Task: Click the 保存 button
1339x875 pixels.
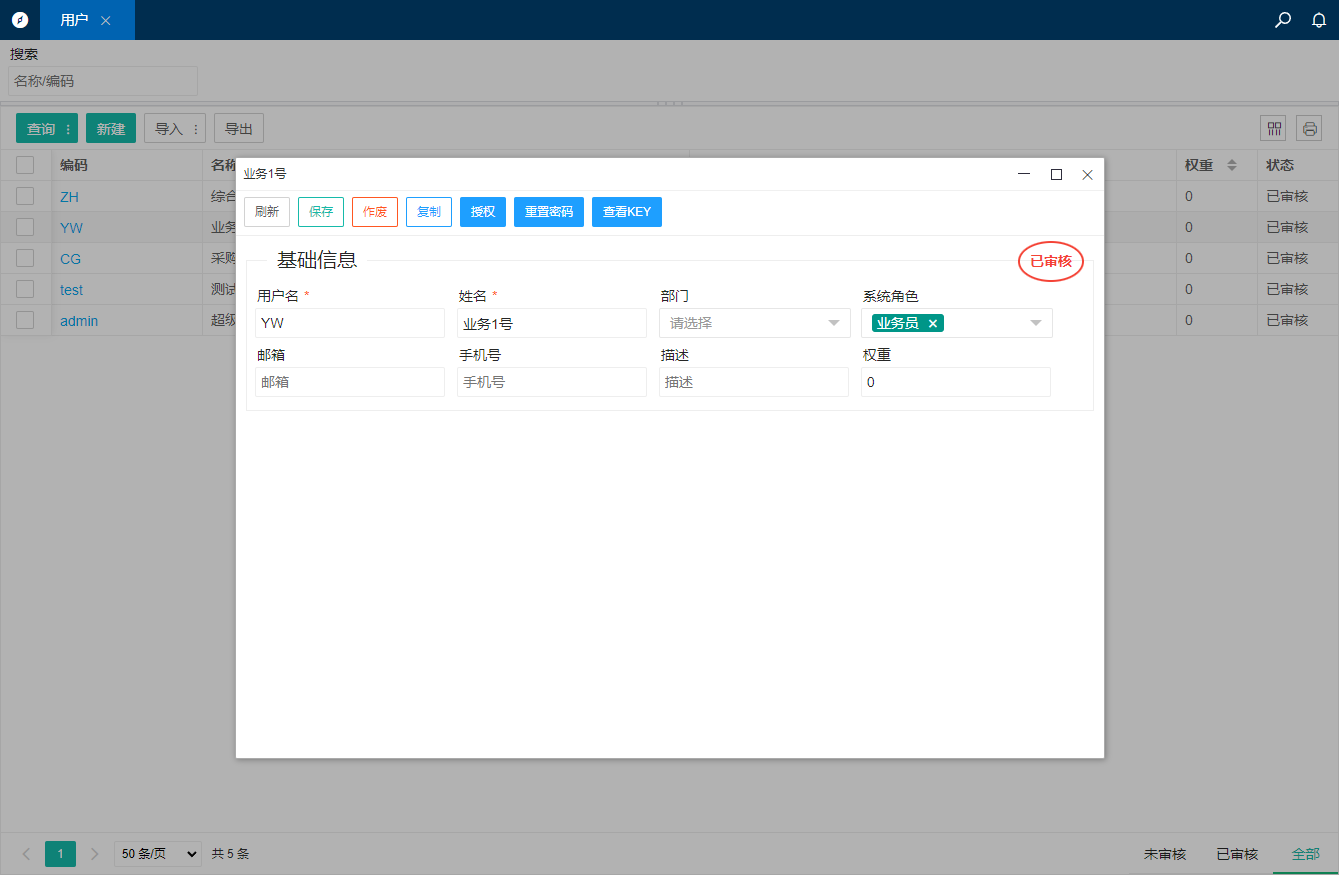Action: 321,212
